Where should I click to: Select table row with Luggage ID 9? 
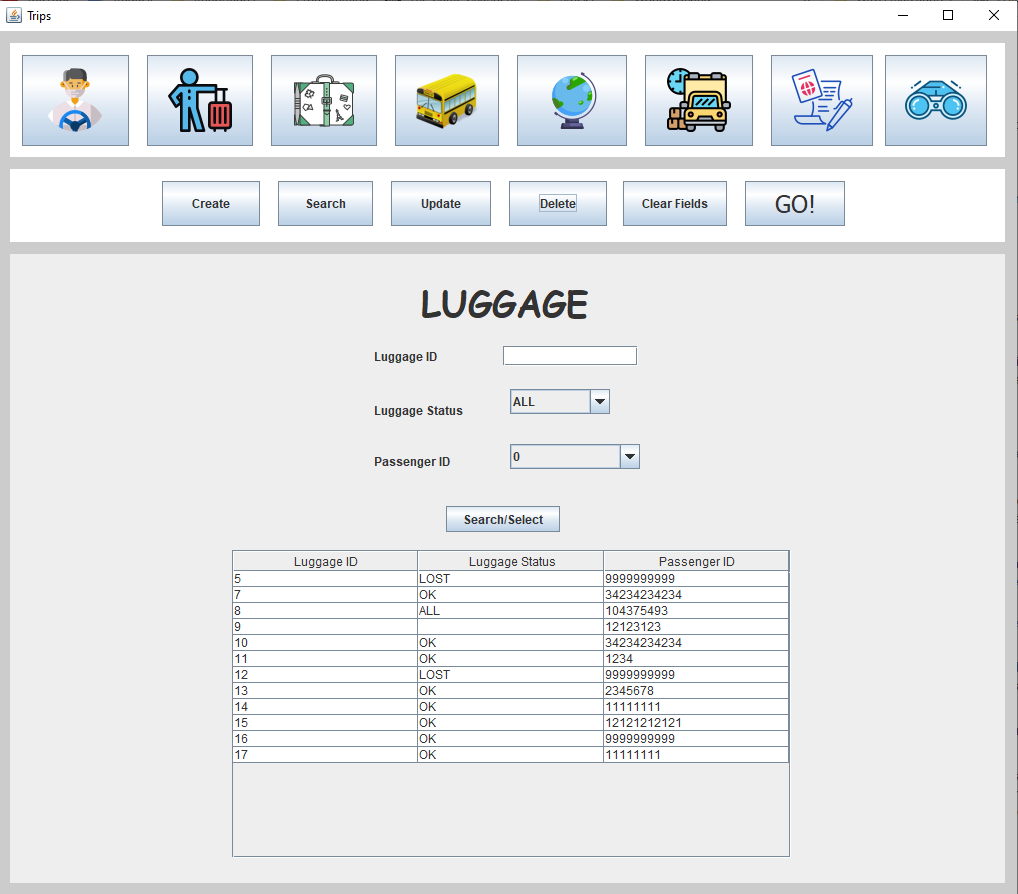click(x=511, y=627)
